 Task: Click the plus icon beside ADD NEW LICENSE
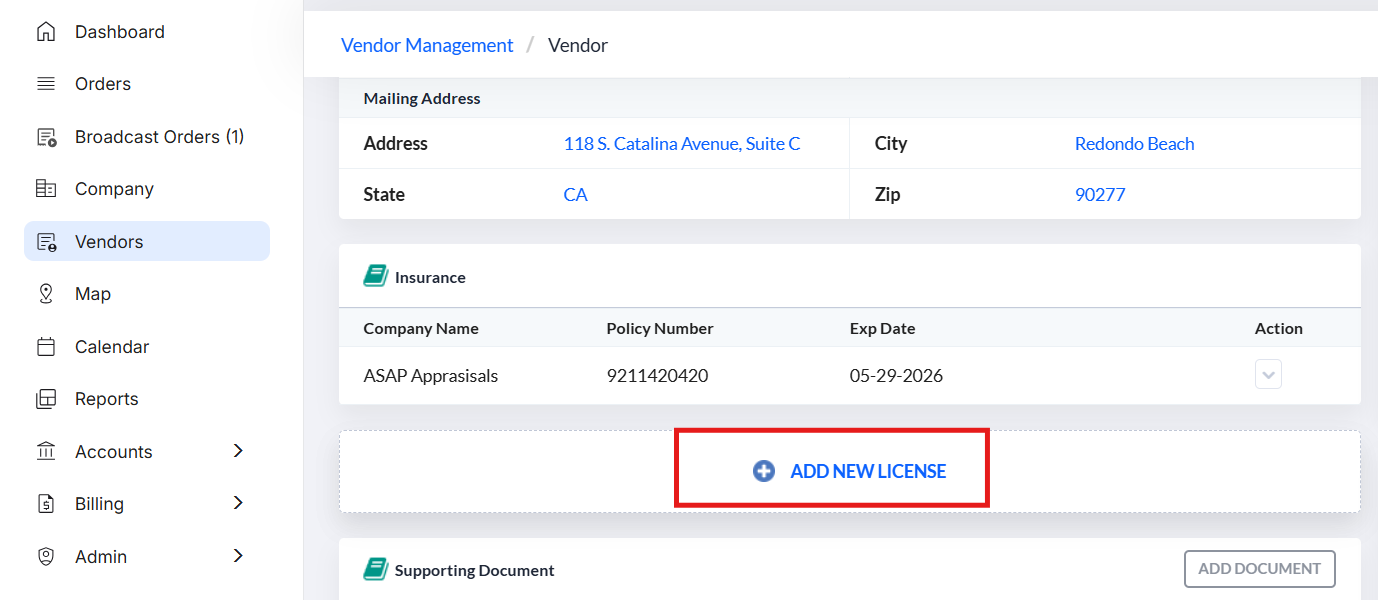[x=762, y=470]
